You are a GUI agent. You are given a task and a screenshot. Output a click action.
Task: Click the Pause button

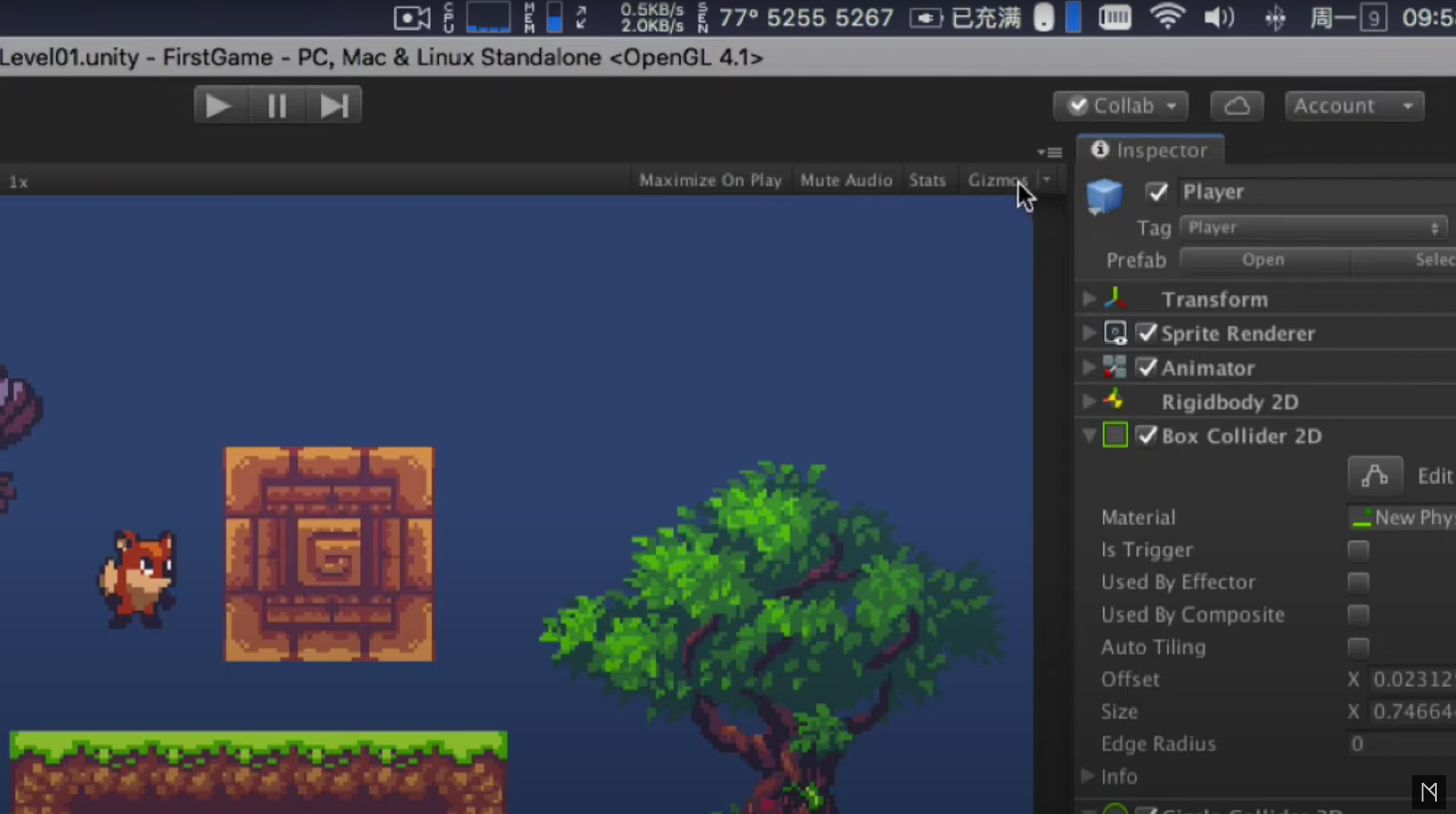277,106
